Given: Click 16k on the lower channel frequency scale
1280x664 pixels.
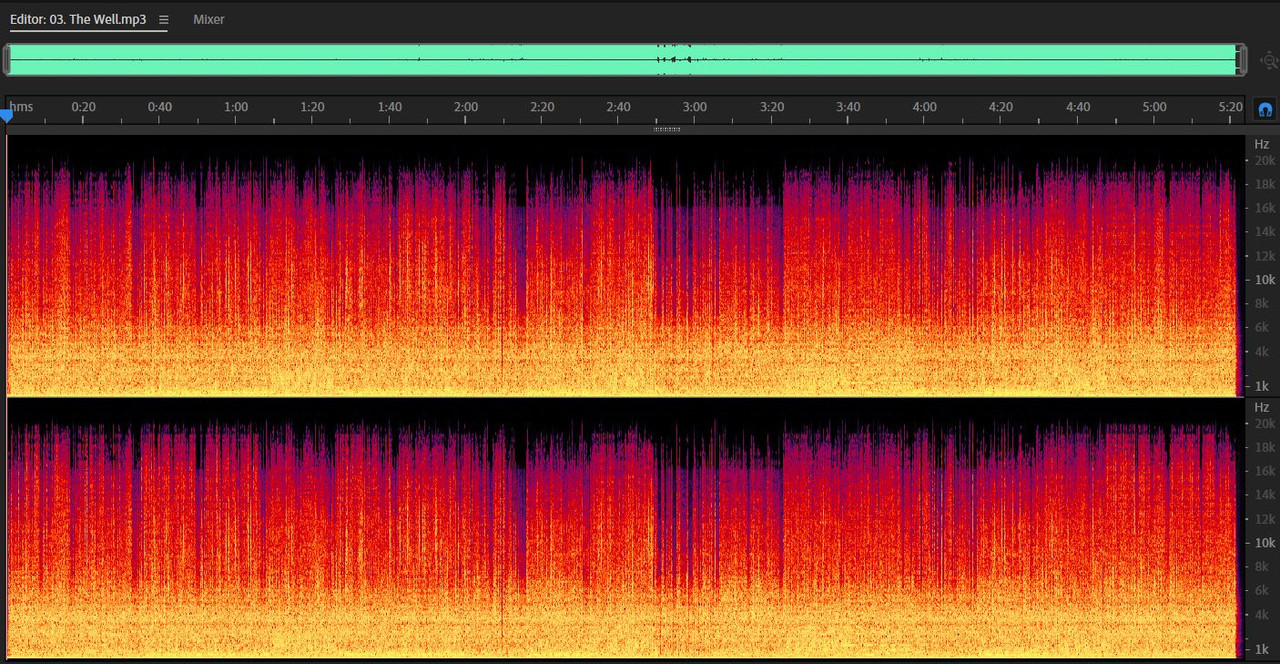Looking at the screenshot, I should click(1265, 471).
